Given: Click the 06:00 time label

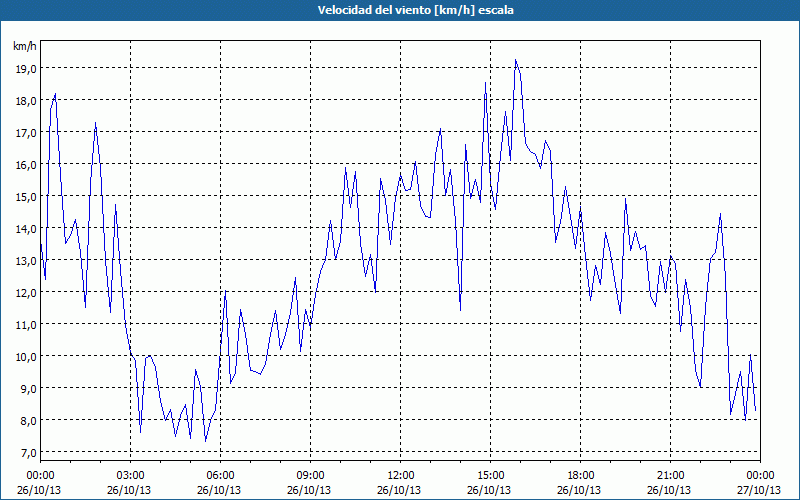Looking at the screenshot, I should 220,476.
